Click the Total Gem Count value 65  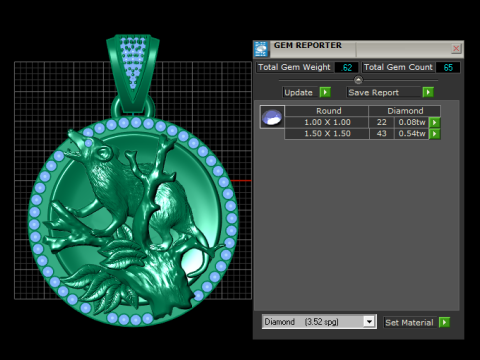click(448, 67)
